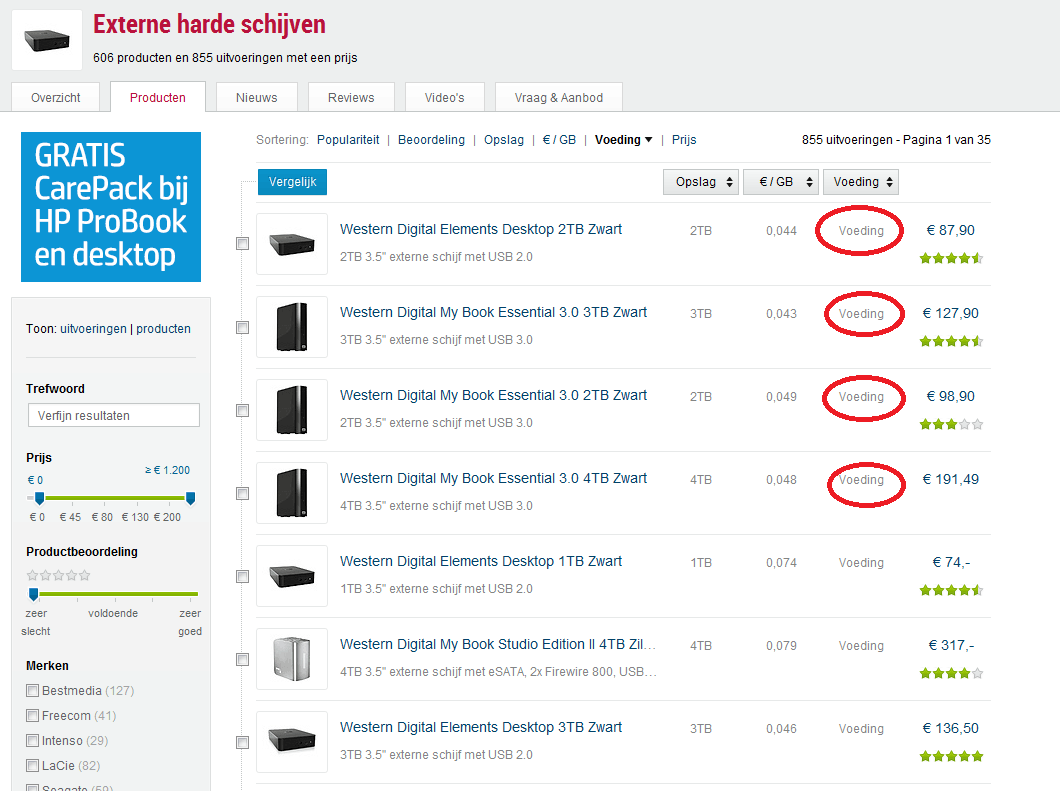Switch to the Nieuws tab
The image size is (1060, 791).
(256, 97)
